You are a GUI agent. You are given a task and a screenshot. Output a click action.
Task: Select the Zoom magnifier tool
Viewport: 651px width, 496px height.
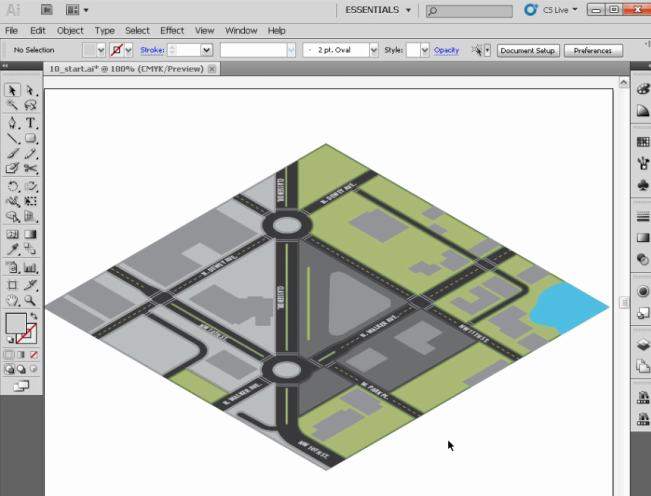pos(31,300)
